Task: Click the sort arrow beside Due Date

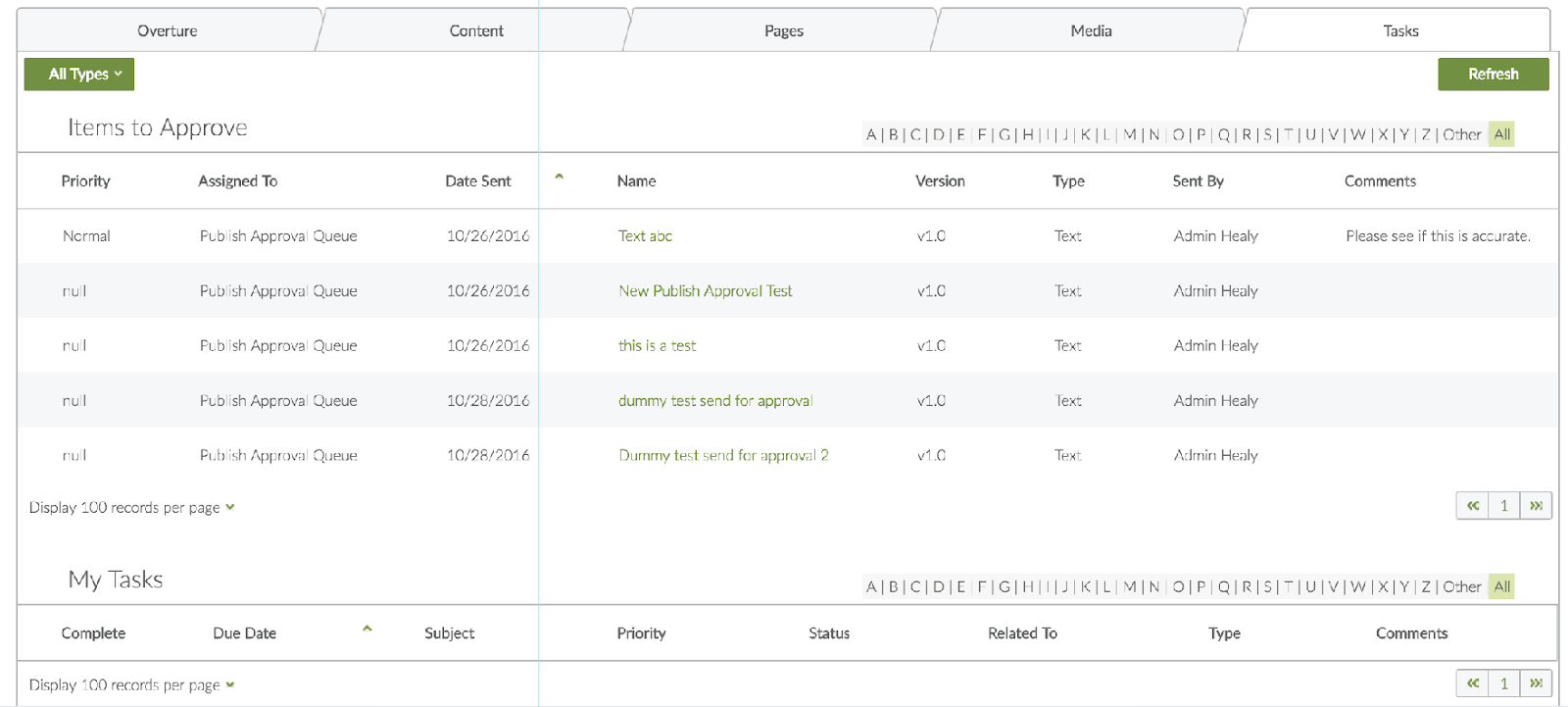Action: (x=367, y=629)
